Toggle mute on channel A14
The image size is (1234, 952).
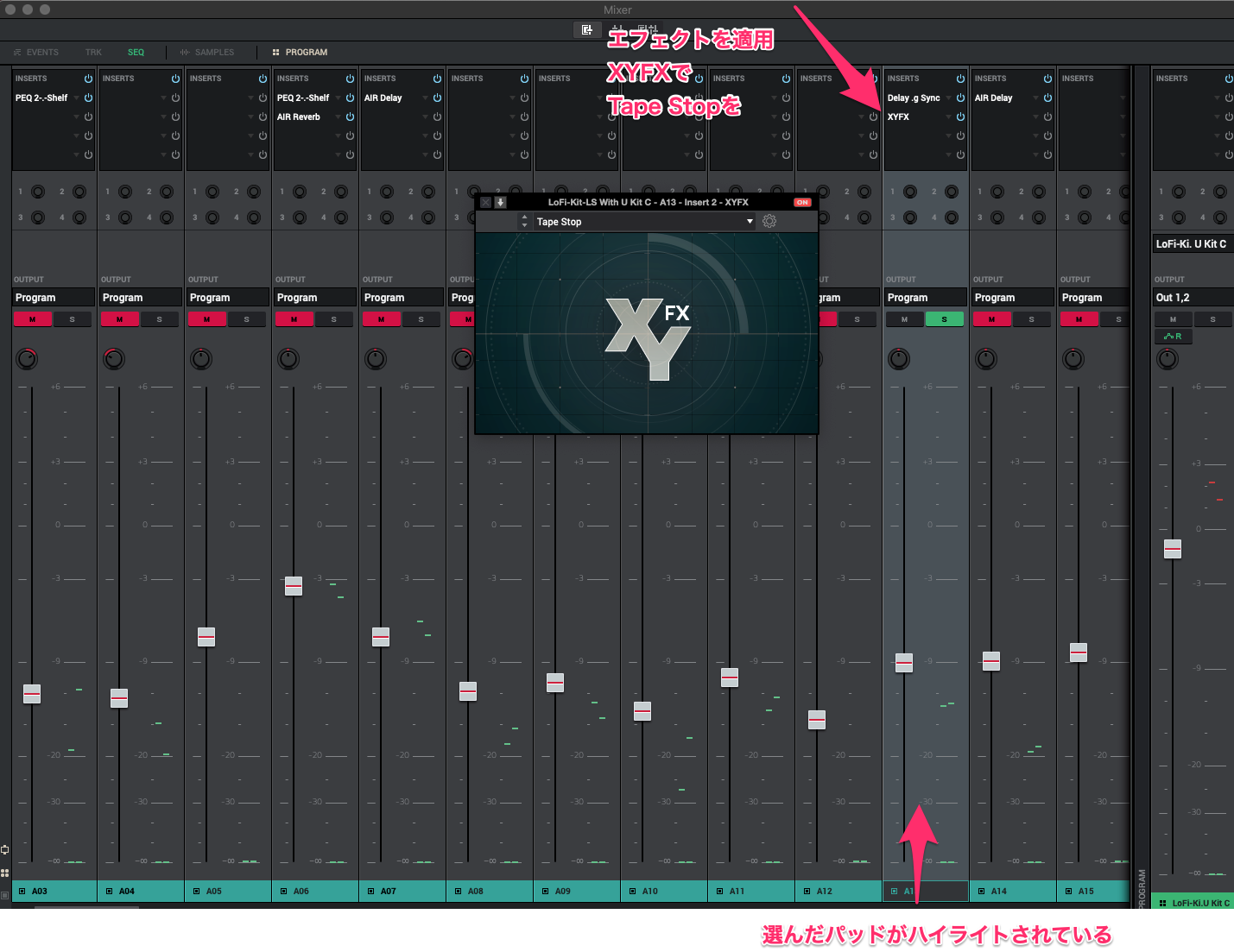(992, 319)
